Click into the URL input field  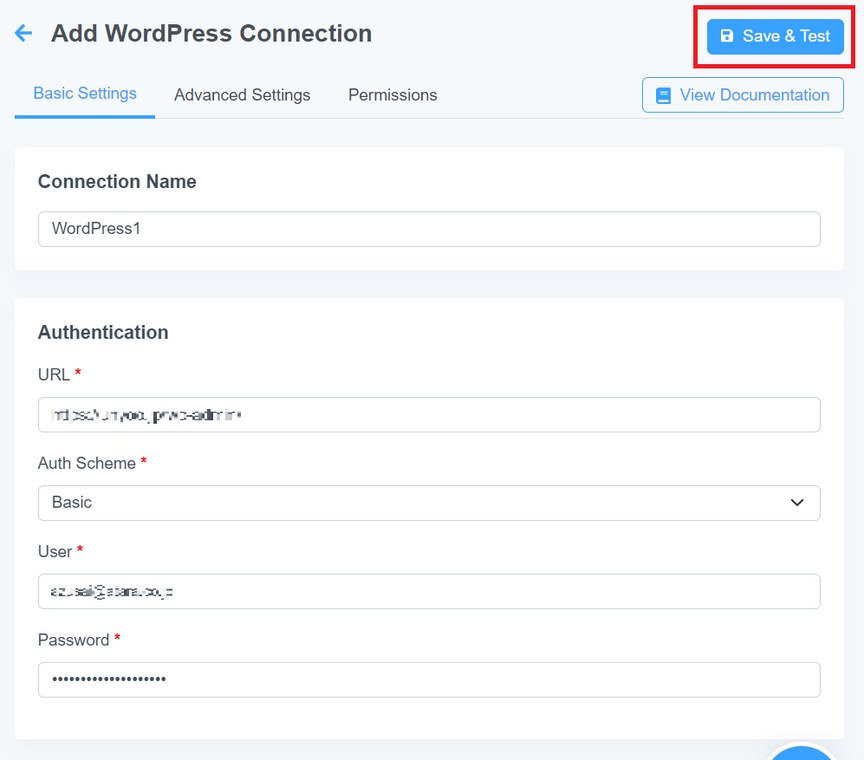coord(429,414)
